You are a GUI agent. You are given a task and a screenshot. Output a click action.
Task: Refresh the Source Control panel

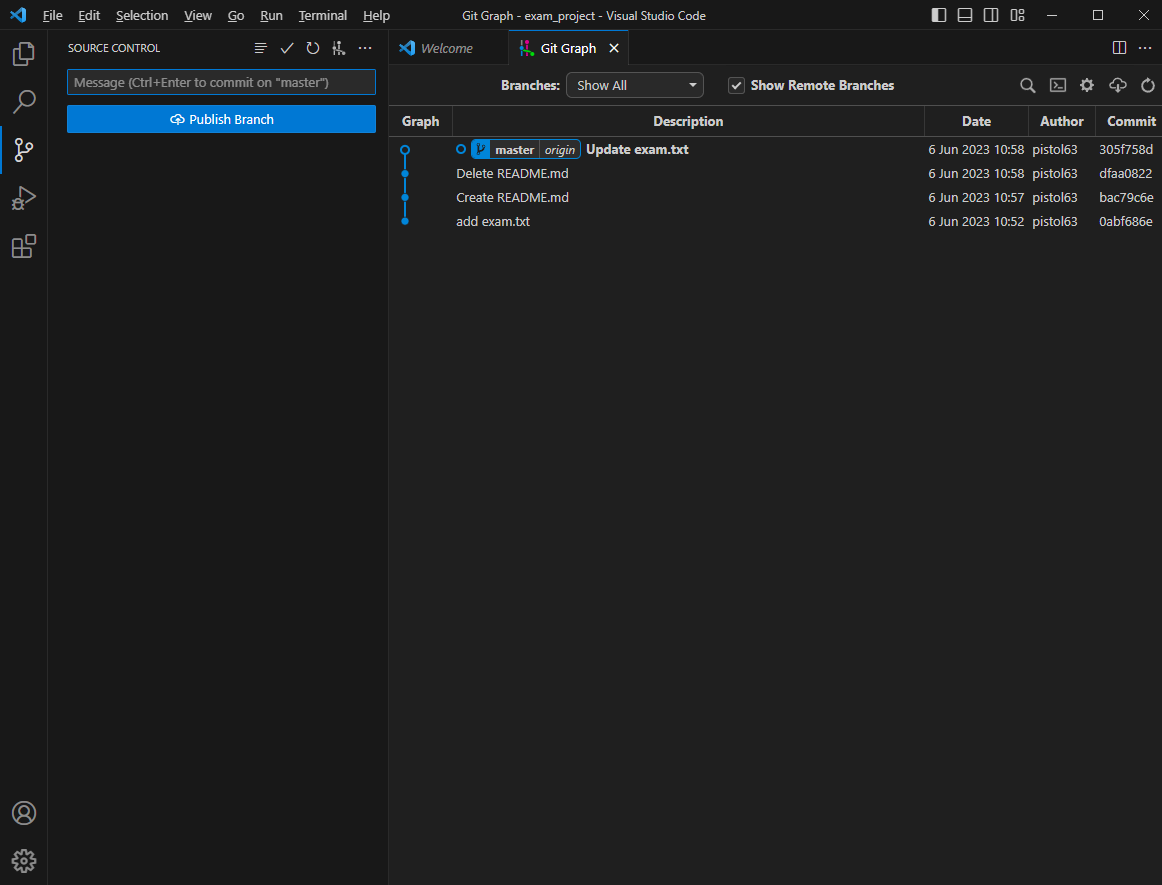click(313, 48)
